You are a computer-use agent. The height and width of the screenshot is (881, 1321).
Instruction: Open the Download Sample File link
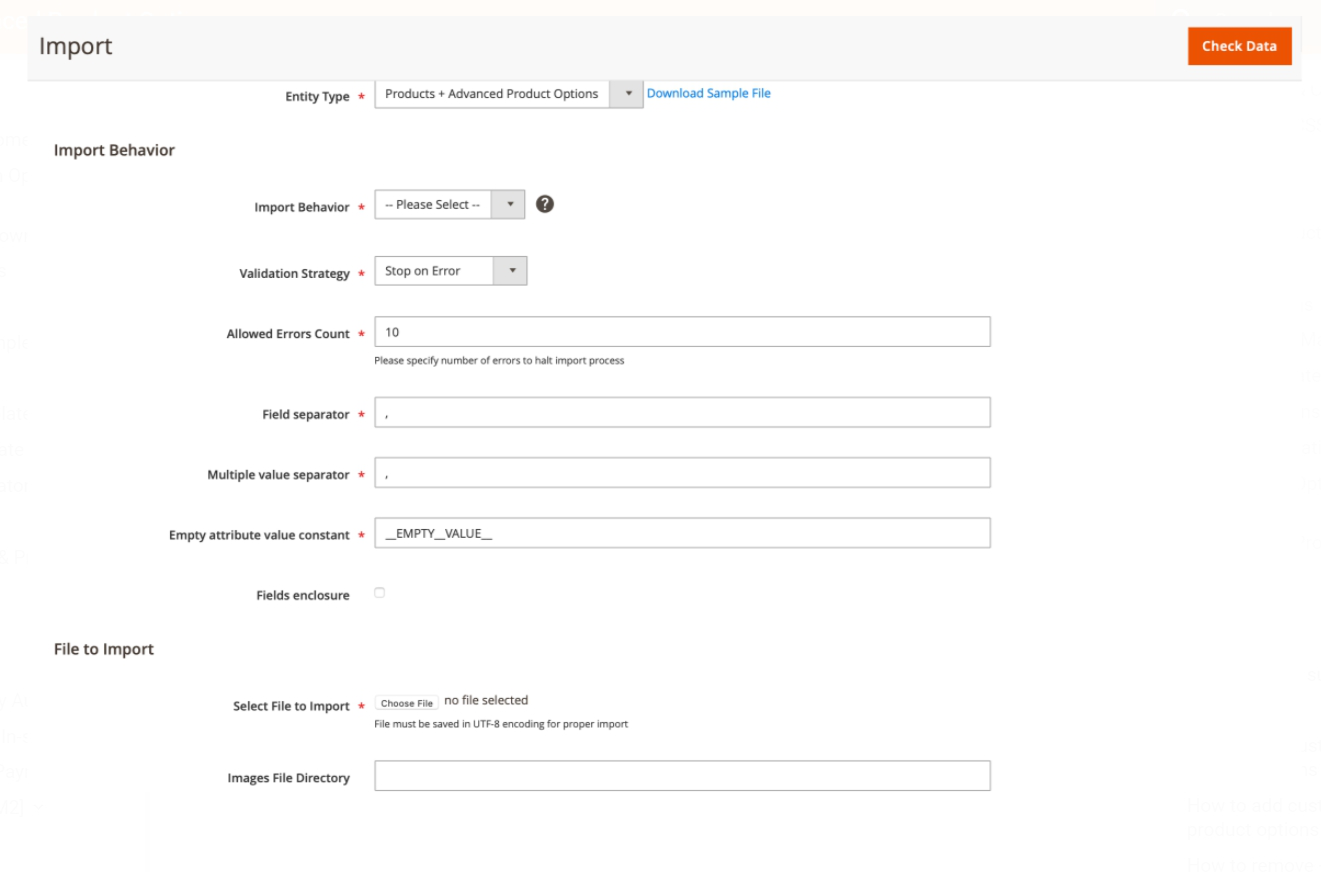(x=708, y=93)
